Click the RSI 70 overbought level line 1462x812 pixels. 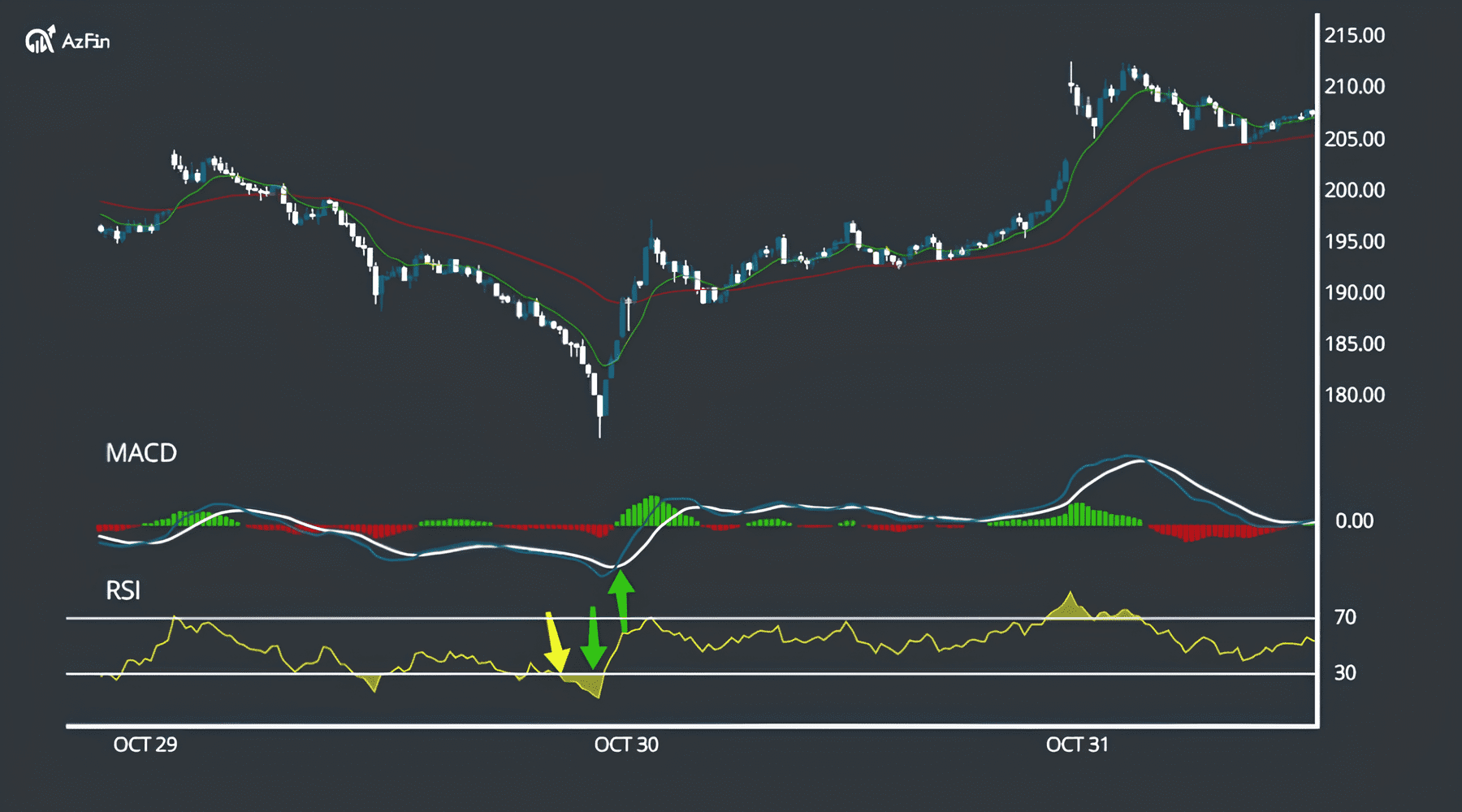coord(812,617)
